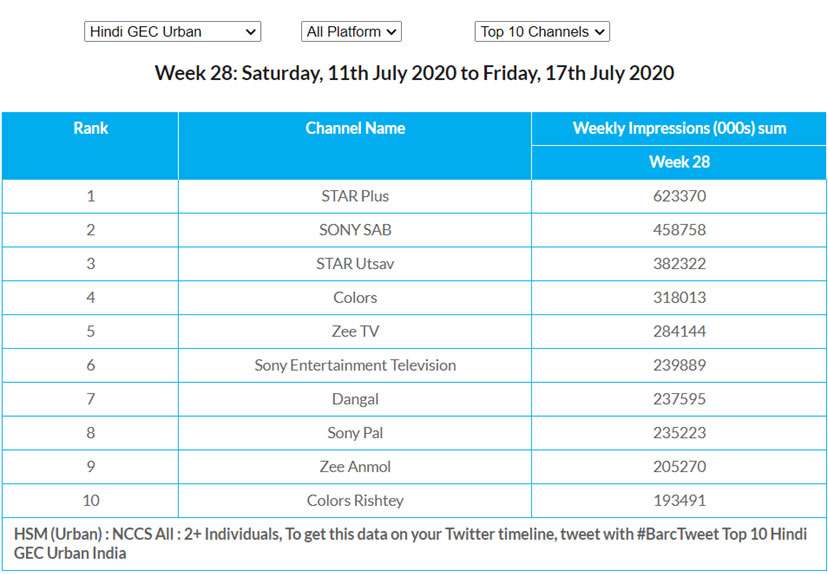
Task: Click STAR Plus impressions value 623370
Action: [679, 196]
